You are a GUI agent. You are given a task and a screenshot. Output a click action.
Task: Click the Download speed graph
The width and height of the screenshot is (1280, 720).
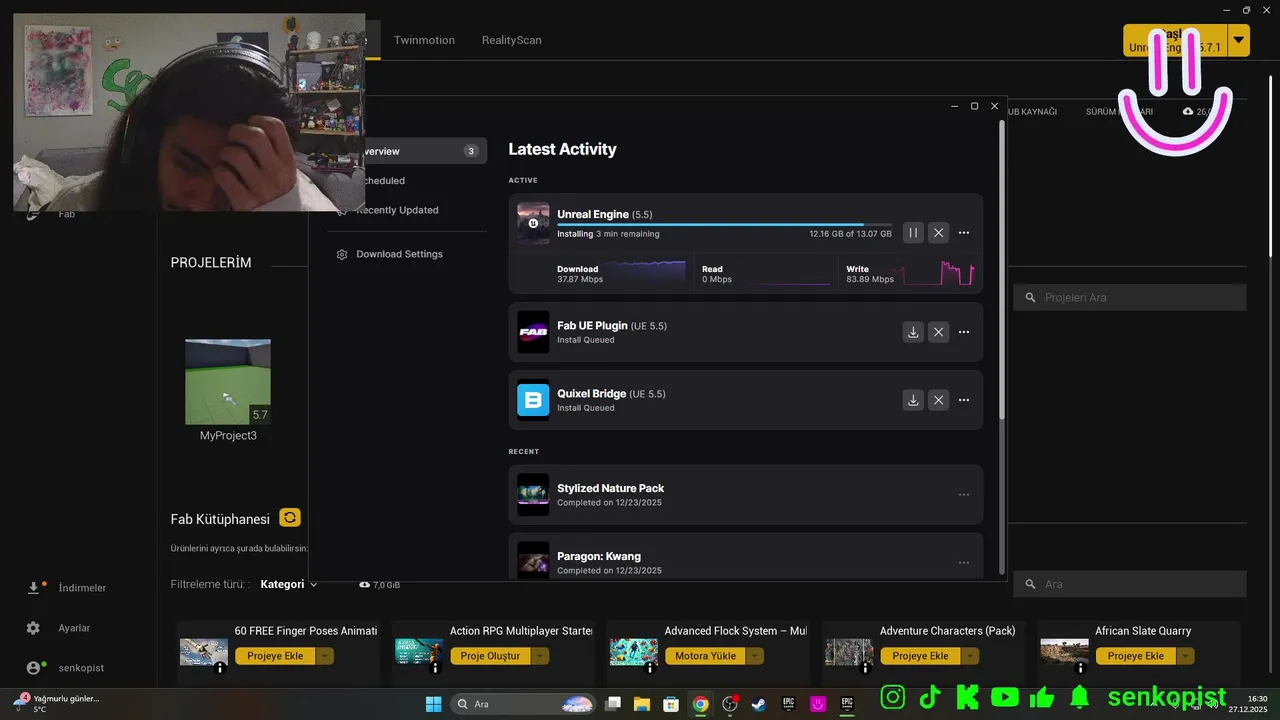coord(647,273)
